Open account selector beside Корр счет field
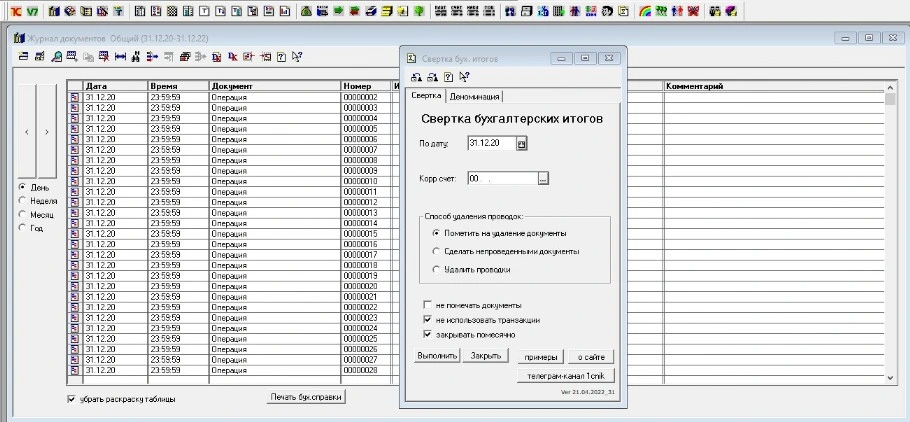Image resolution: width=910 pixels, height=422 pixels. pos(544,179)
